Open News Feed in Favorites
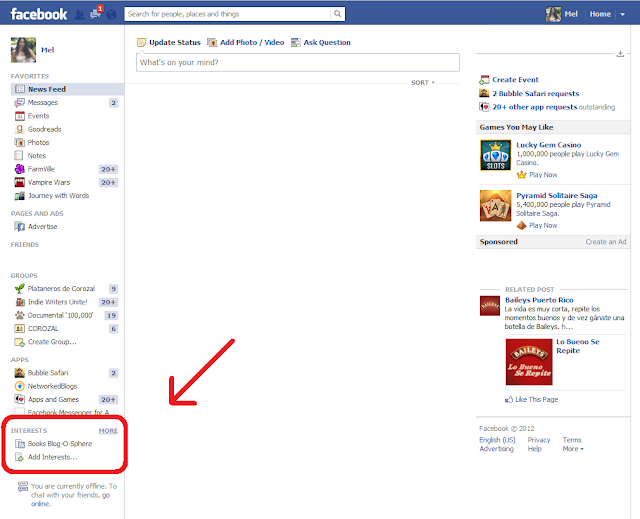640x519 pixels. point(67,89)
